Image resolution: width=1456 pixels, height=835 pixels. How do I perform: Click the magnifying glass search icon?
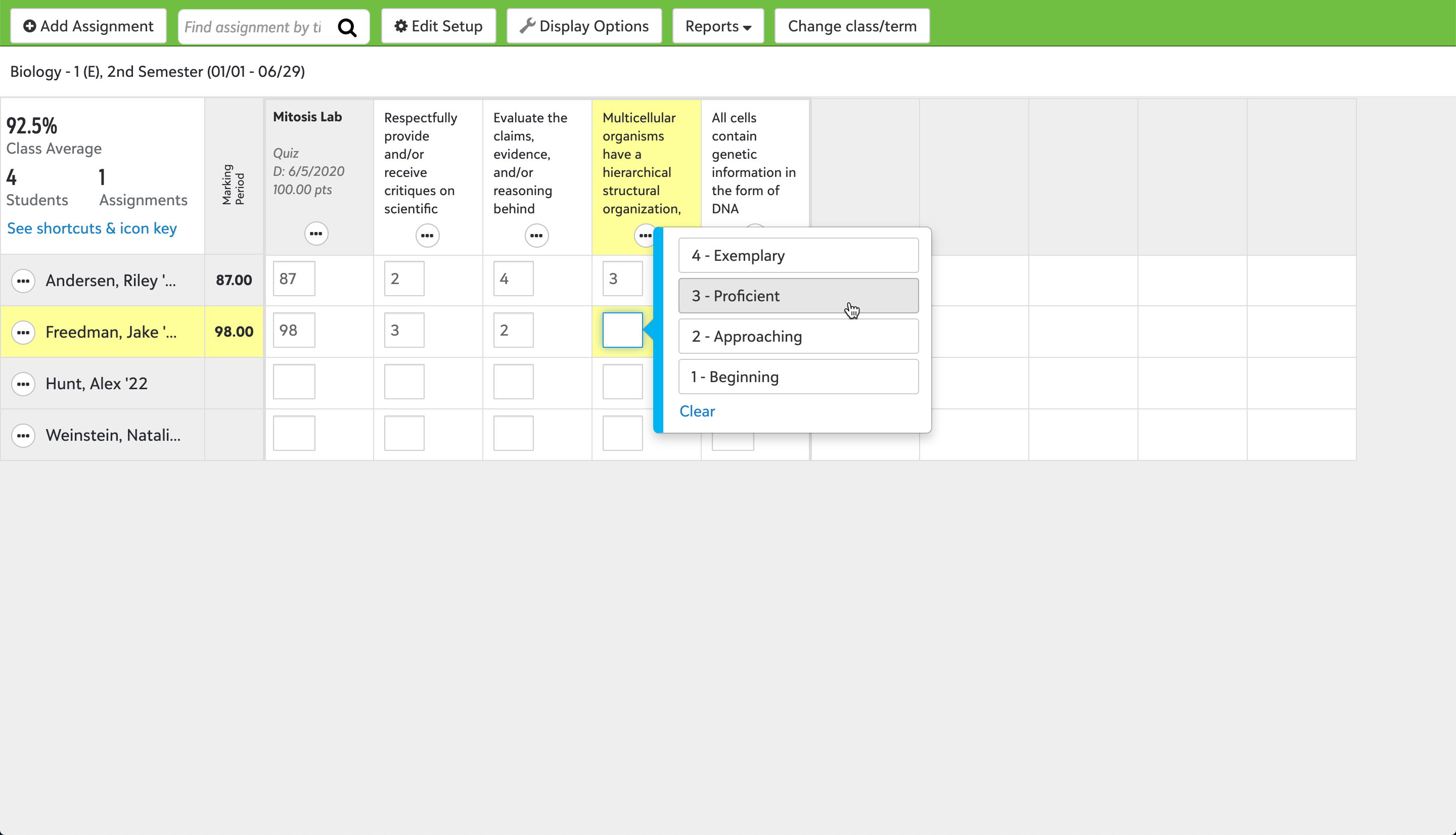point(347,27)
